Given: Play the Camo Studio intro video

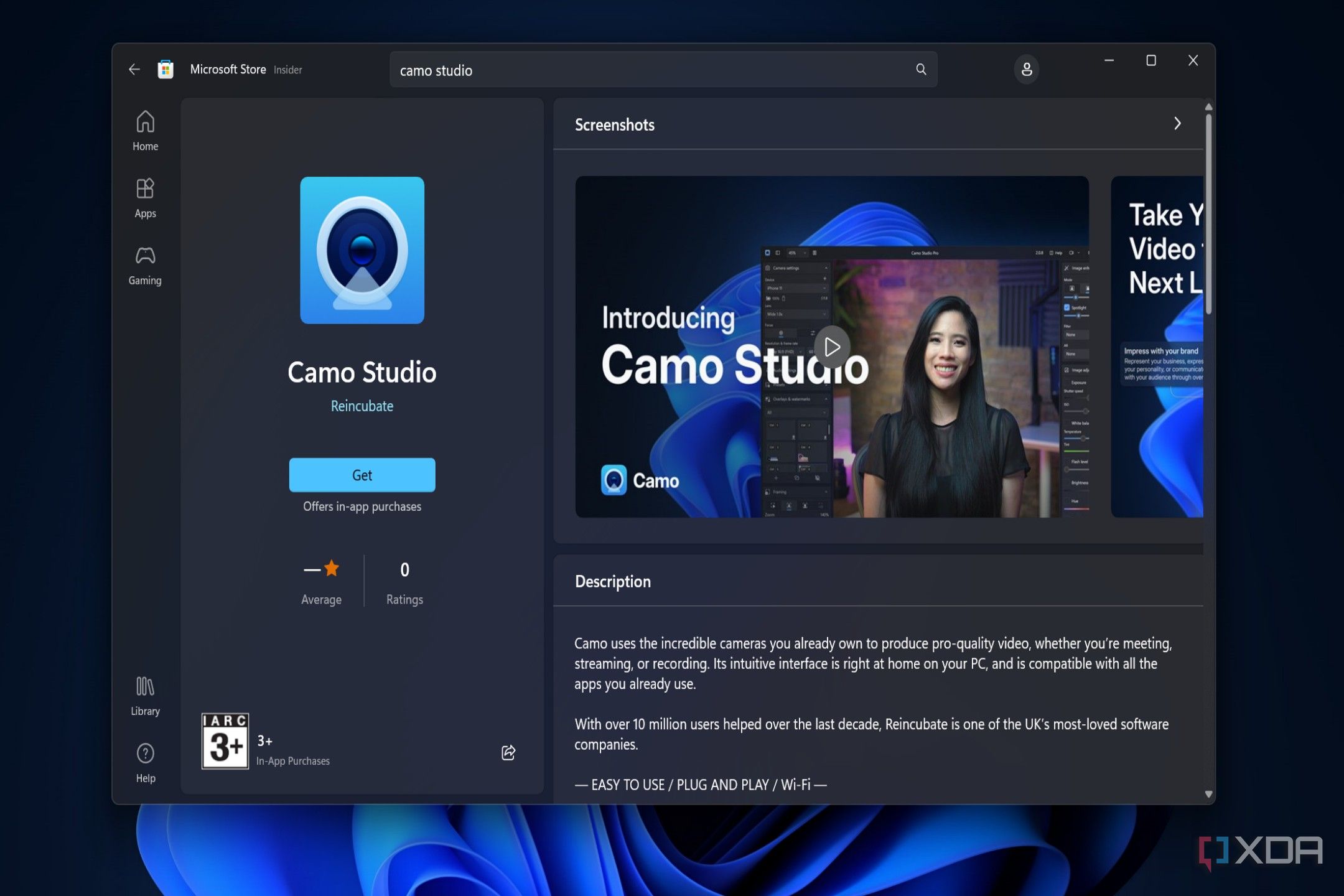Looking at the screenshot, I should [832, 347].
